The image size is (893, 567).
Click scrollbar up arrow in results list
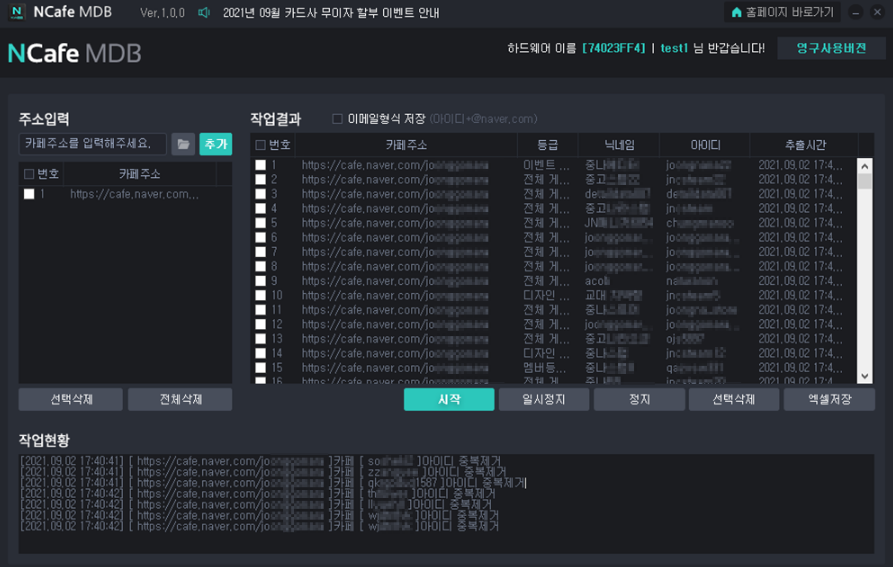(x=865, y=166)
